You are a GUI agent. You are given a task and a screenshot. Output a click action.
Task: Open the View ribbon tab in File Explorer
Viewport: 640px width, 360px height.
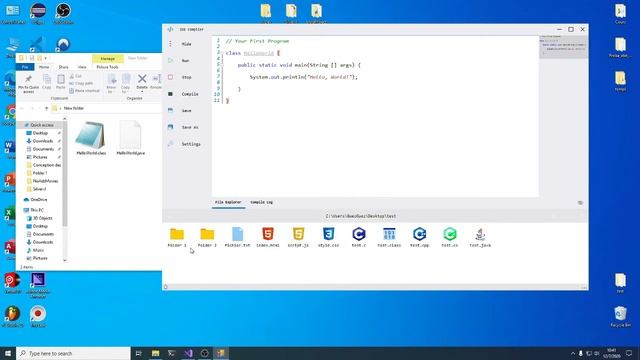(x=82, y=67)
